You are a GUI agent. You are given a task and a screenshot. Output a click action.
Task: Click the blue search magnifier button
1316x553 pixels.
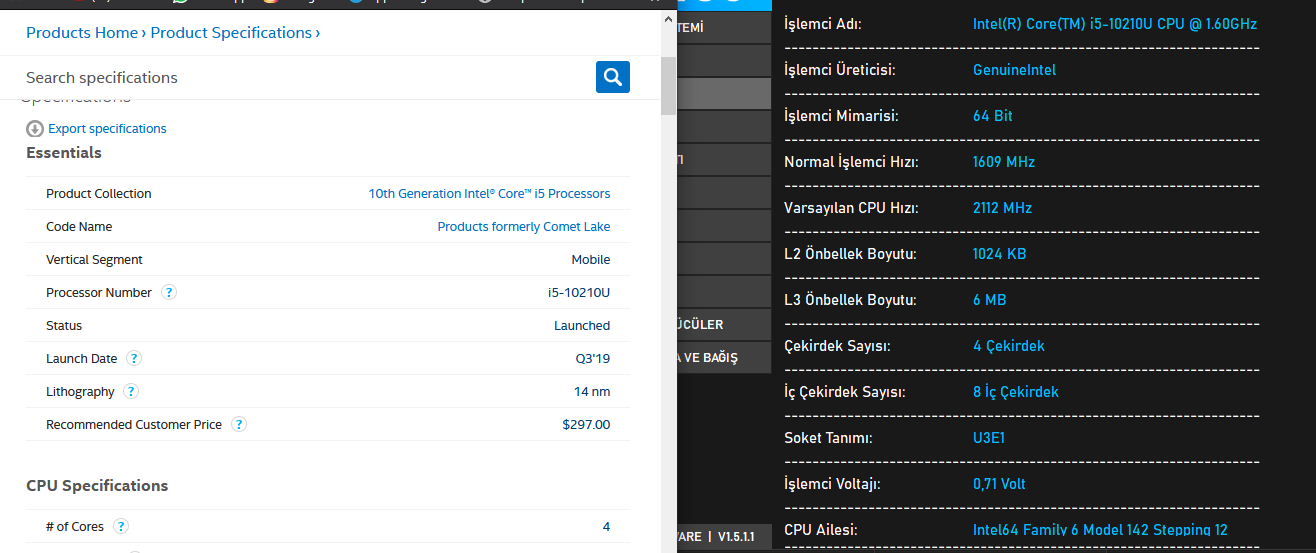coord(613,77)
